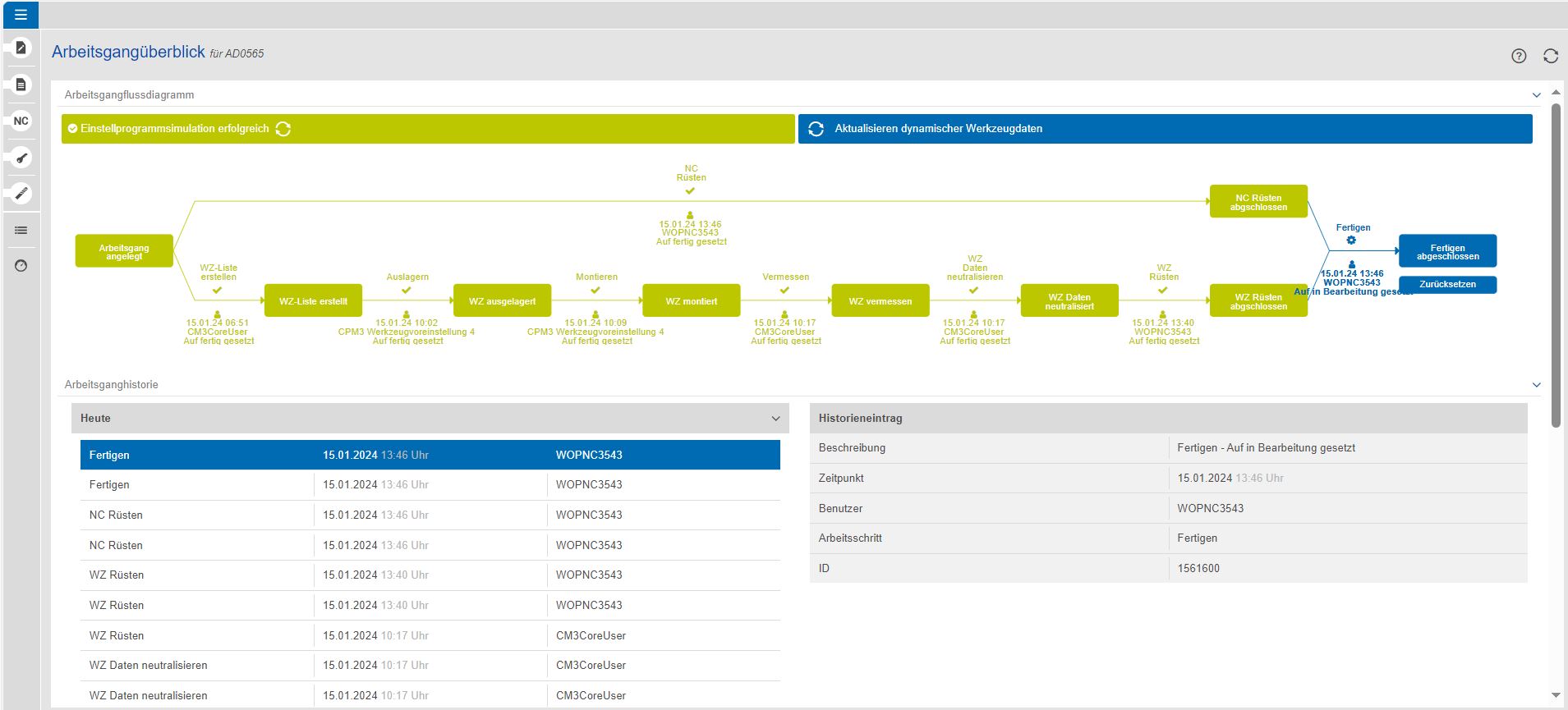Viewport: 1568px width, 710px height.
Task: Refresh page using top-right reload icon
Action: 1551,56
